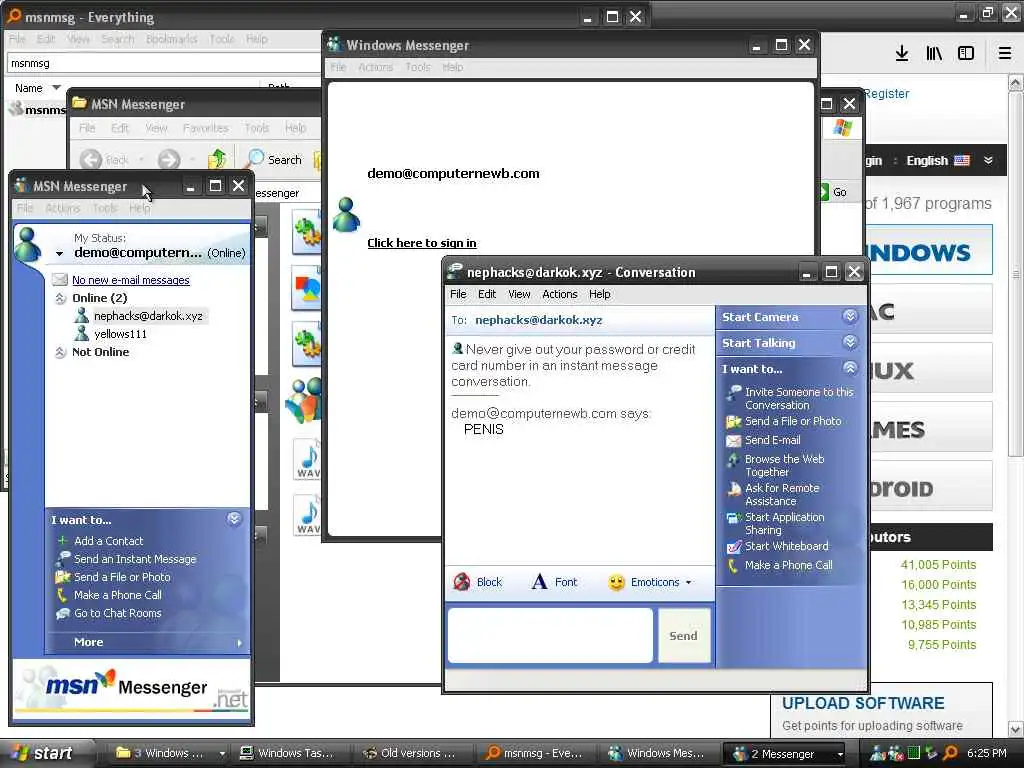Click Start Whiteboard icon
Viewport: 1024px width, 768px height.
734,547
